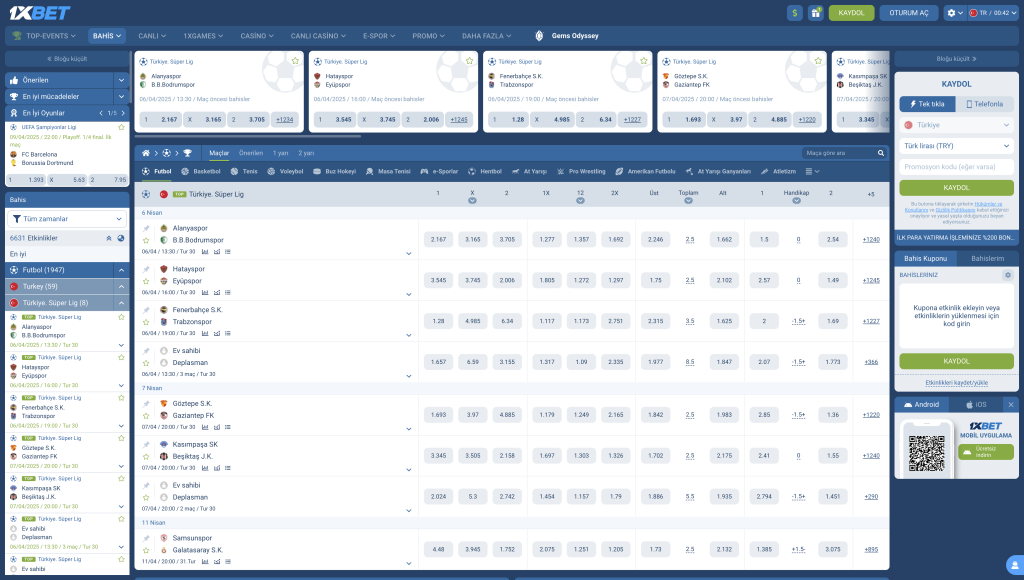Collapse the Futbol (1947) category
Viewport: 1024px width, 580px height.
pos(121,270)
